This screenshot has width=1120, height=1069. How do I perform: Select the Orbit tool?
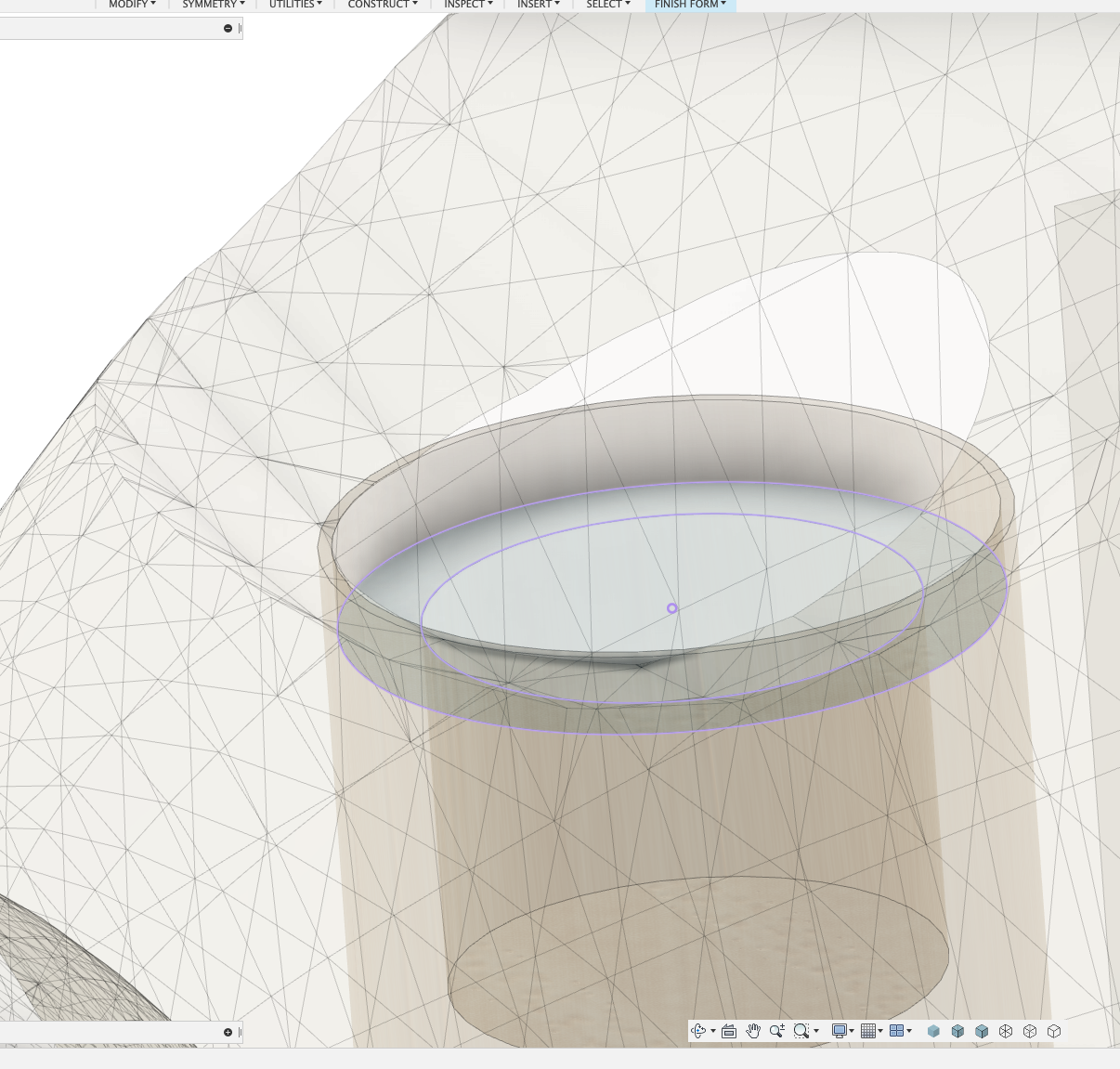pyautogui.click(x=699, y=1030)
